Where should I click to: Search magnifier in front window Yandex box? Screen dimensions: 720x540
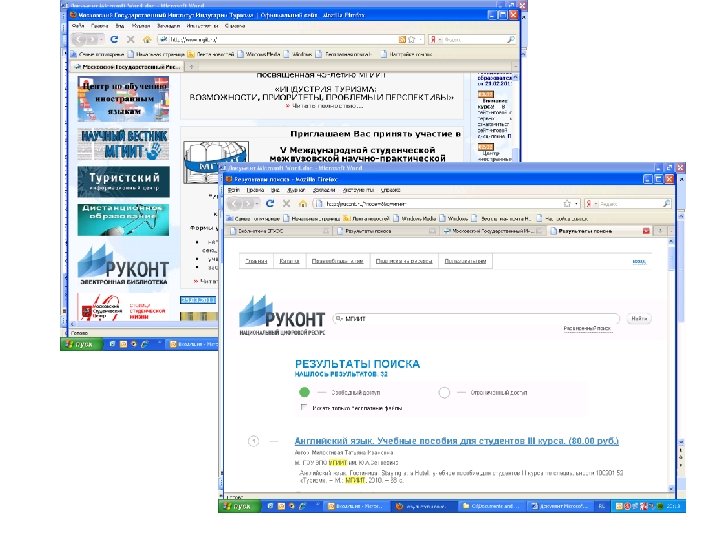point(666,203)
